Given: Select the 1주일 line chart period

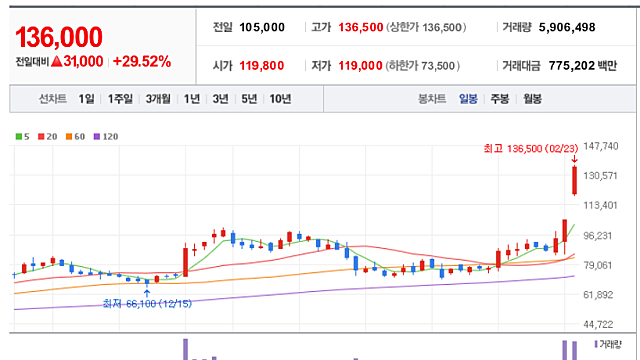Looking at the screenshot, I should pos(120,99).
